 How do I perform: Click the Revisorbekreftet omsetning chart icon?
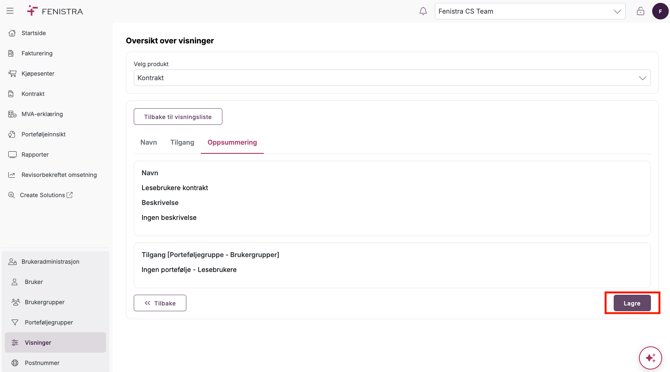coord(12,175)
